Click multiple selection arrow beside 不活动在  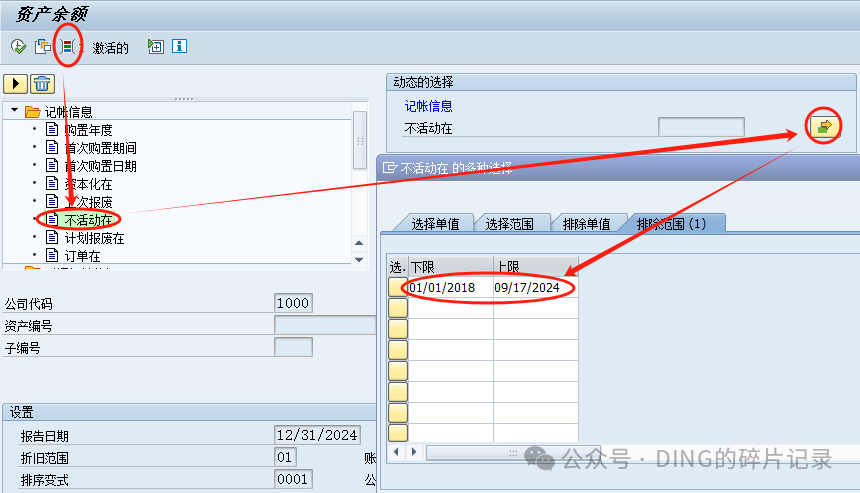[x=824, y=127]
